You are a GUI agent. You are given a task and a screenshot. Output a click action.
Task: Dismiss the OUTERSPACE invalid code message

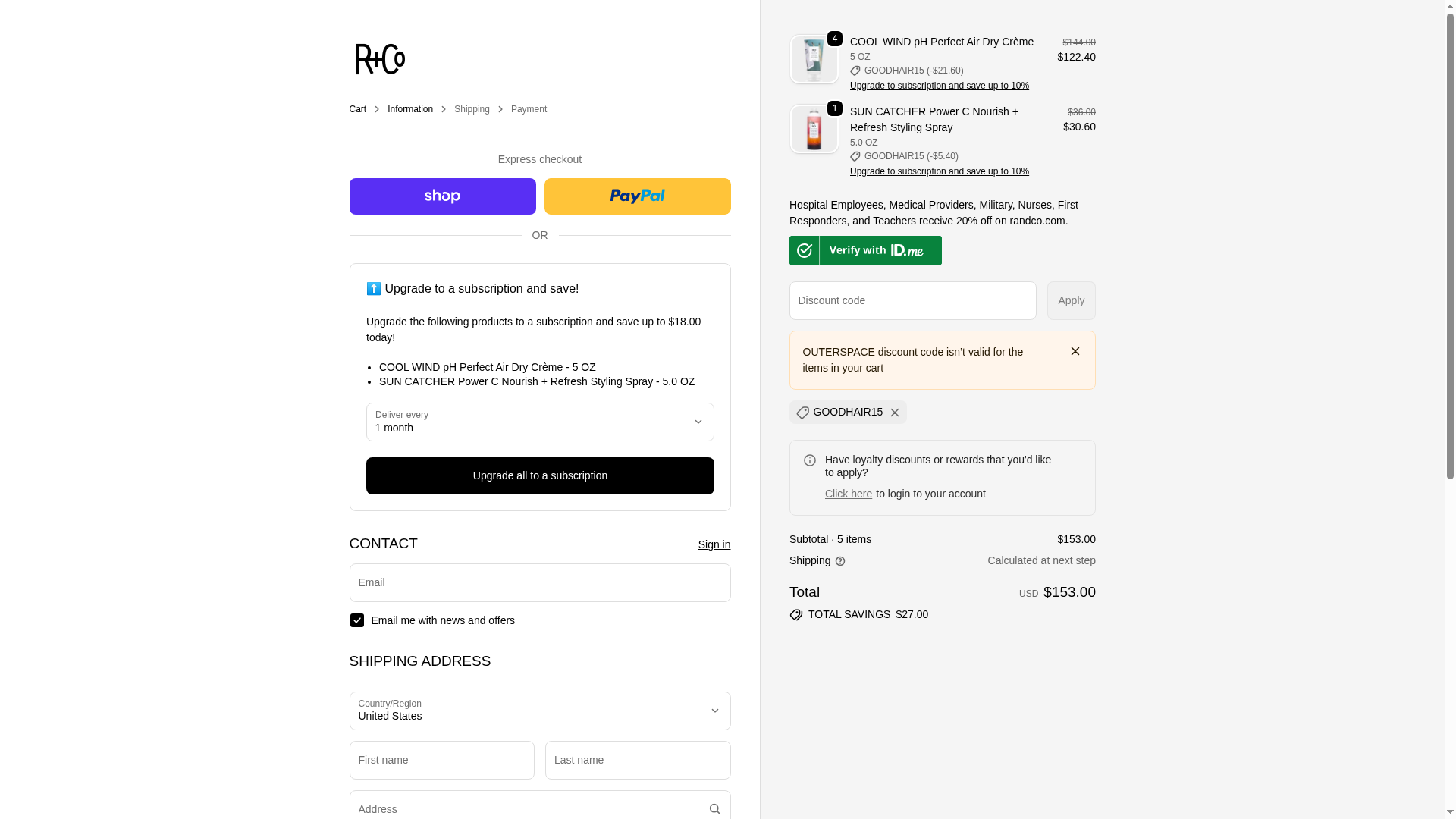[1075, 351]
